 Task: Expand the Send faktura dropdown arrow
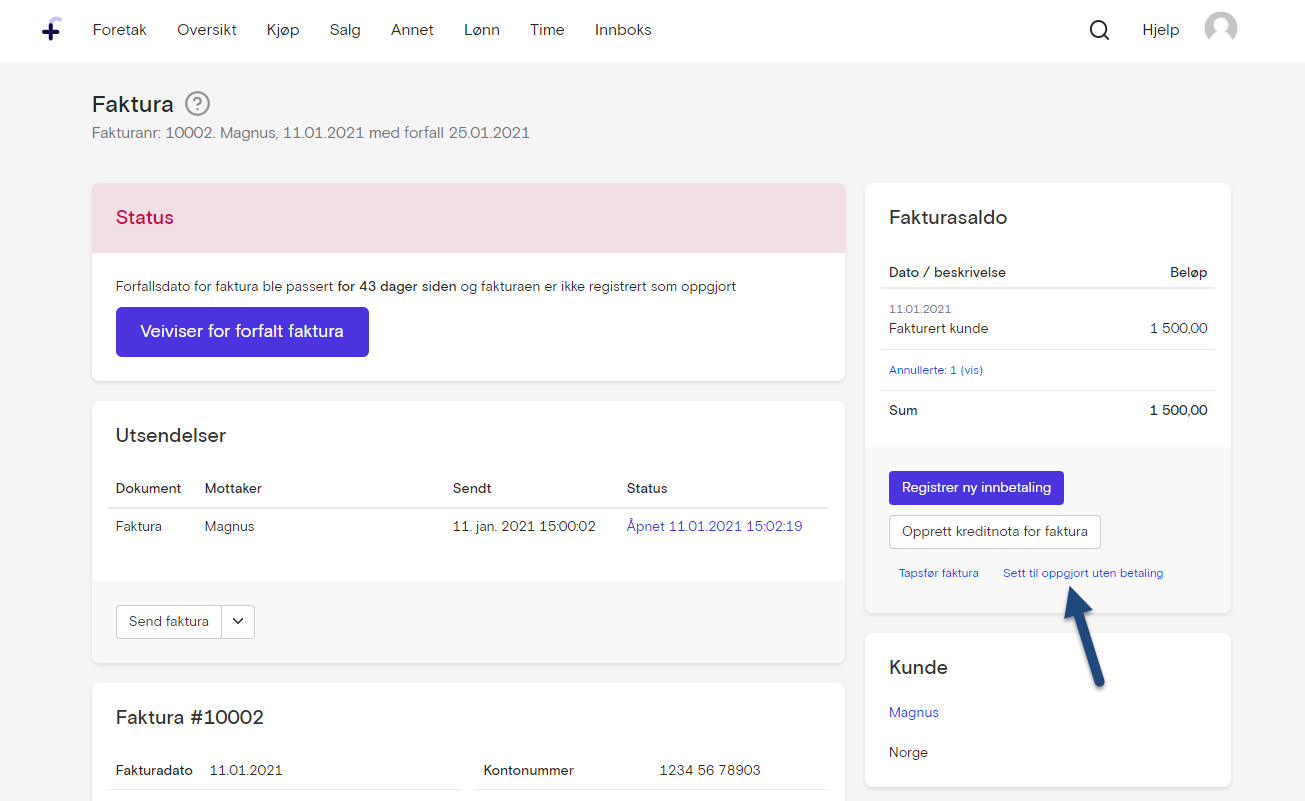(x=238, y=622)
